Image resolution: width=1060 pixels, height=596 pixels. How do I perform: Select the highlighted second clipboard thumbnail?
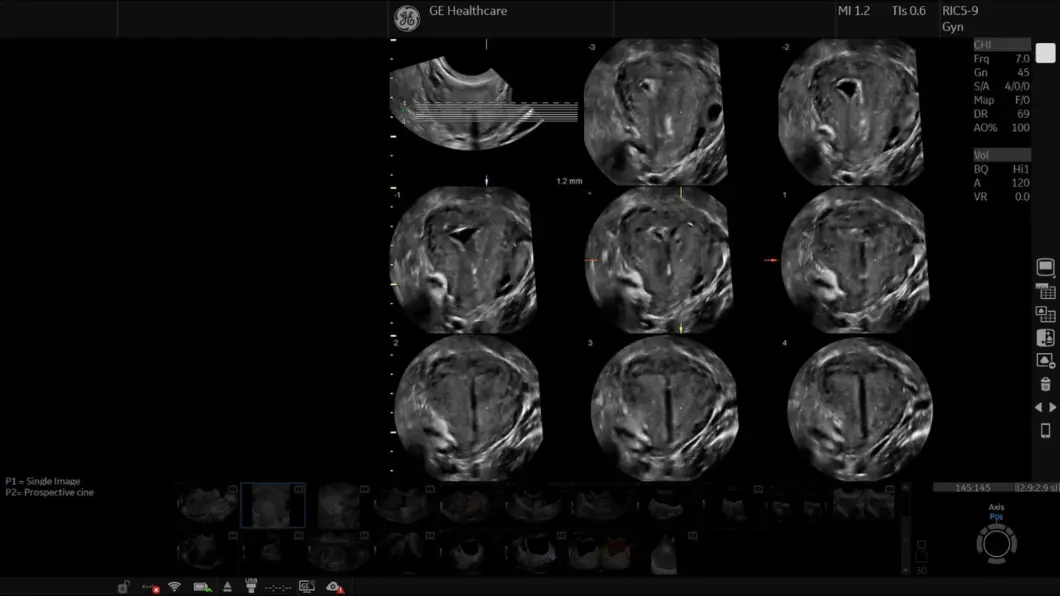pyautogui.click(x=273, y=506)
